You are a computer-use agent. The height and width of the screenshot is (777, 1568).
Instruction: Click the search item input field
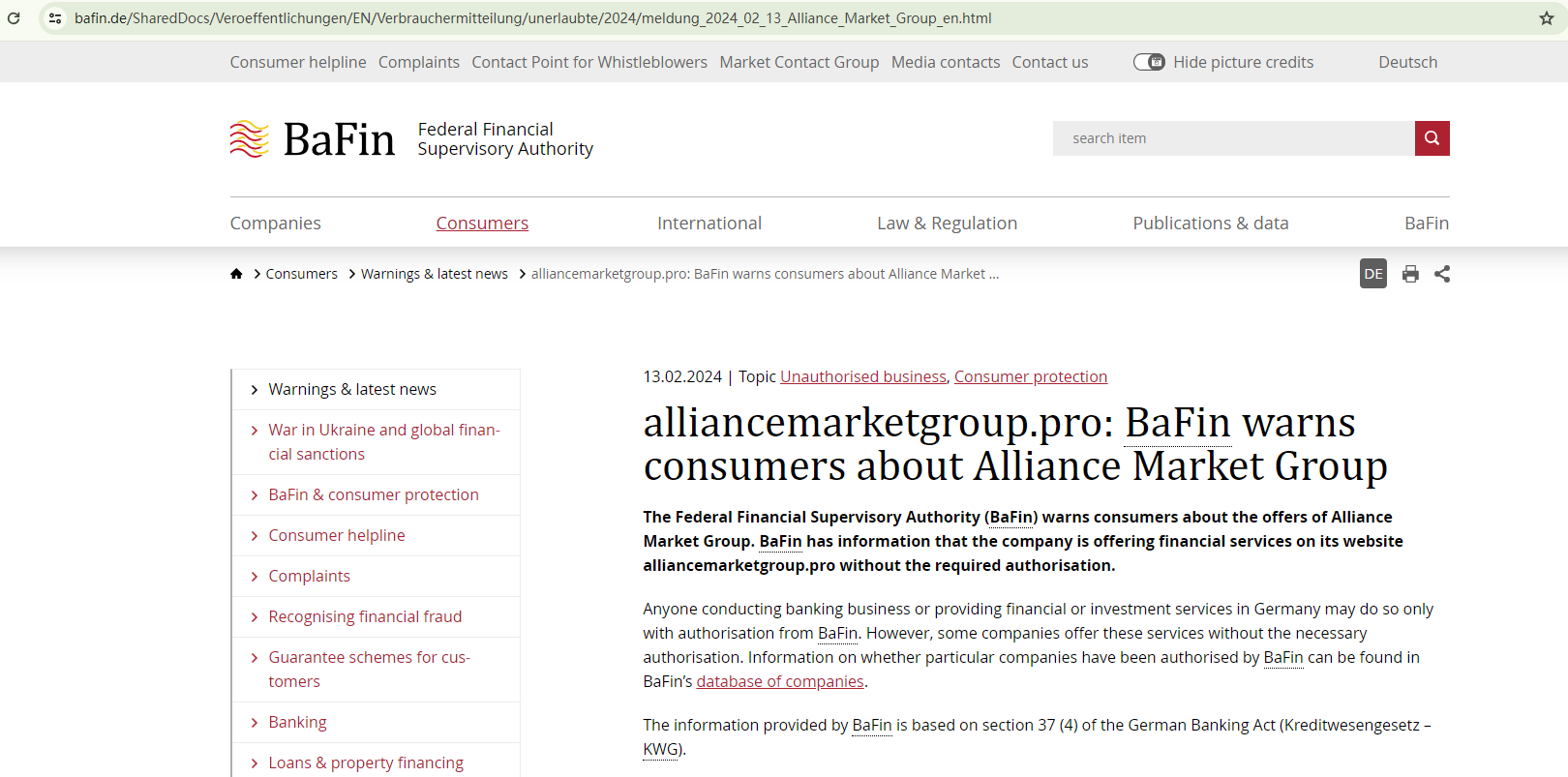click(1234, 138)
